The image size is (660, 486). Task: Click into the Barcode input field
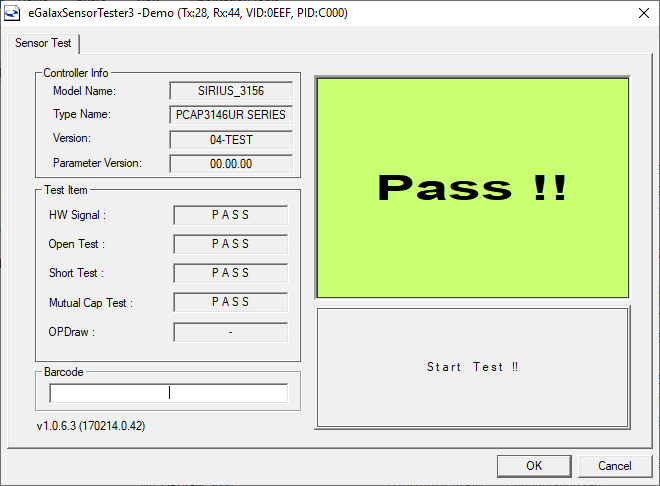168,393
